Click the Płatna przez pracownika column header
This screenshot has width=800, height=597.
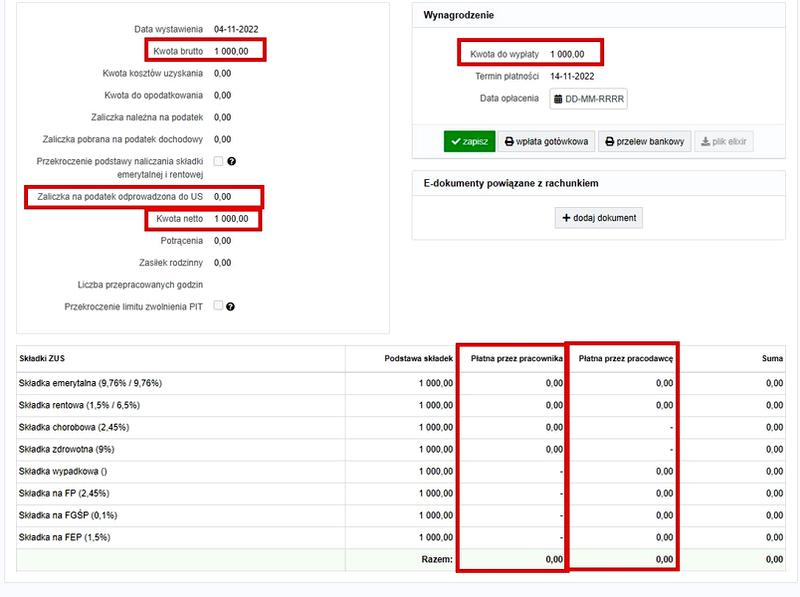click(516, 359)
